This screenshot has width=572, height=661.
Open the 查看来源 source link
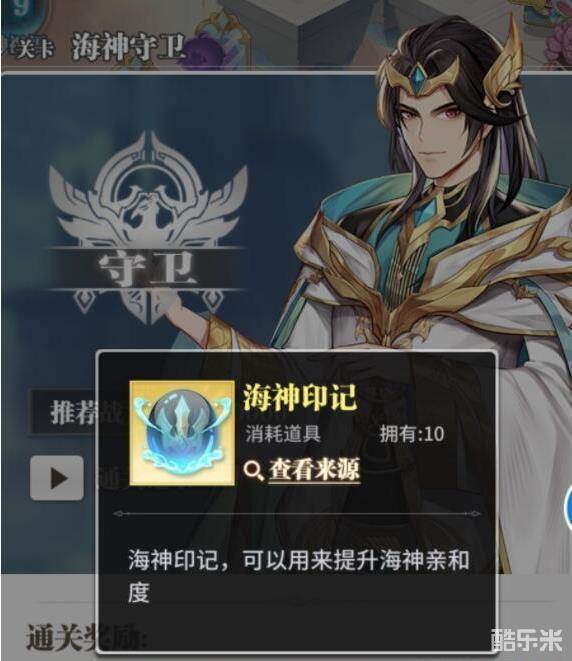(x=314, y=470)
